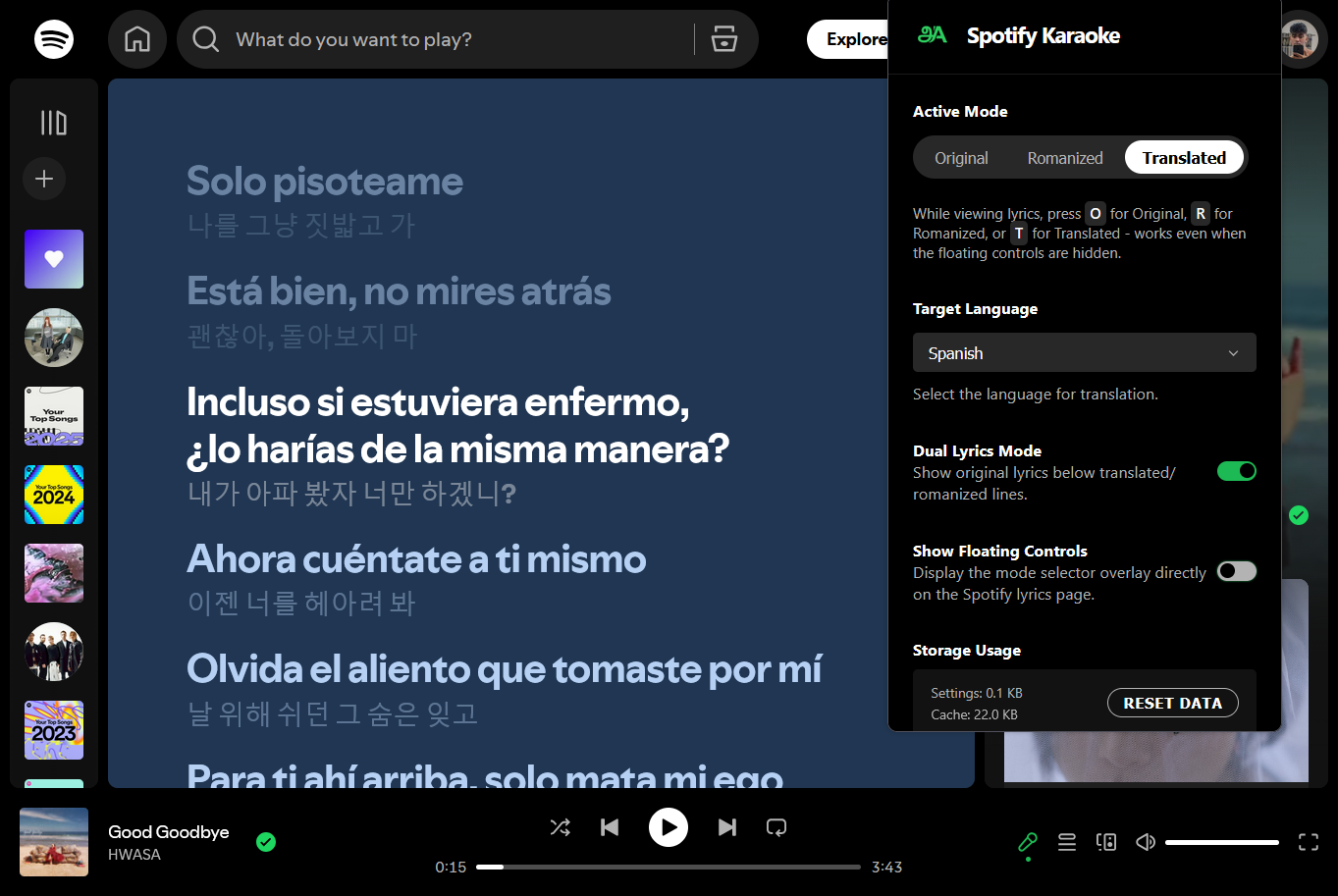Go to Home via house icon
This screenshot has width=1338, height=896.
tap(137, 39)
